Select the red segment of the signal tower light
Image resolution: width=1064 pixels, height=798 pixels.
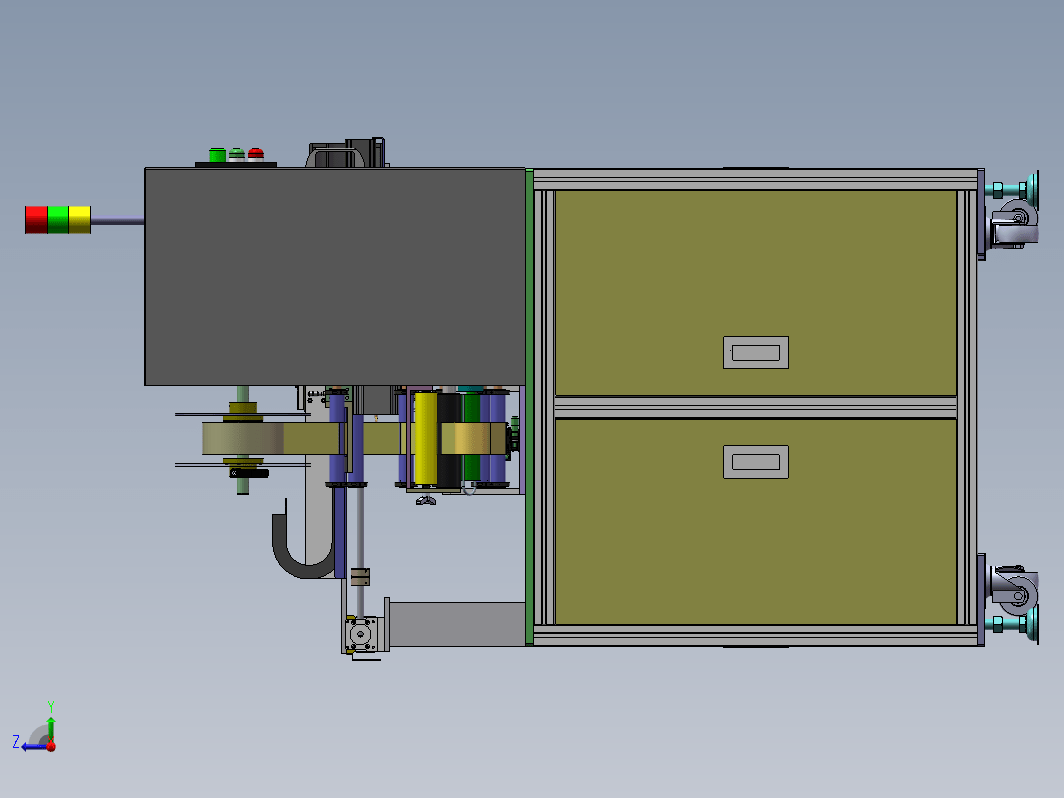[x=36, y=220]
